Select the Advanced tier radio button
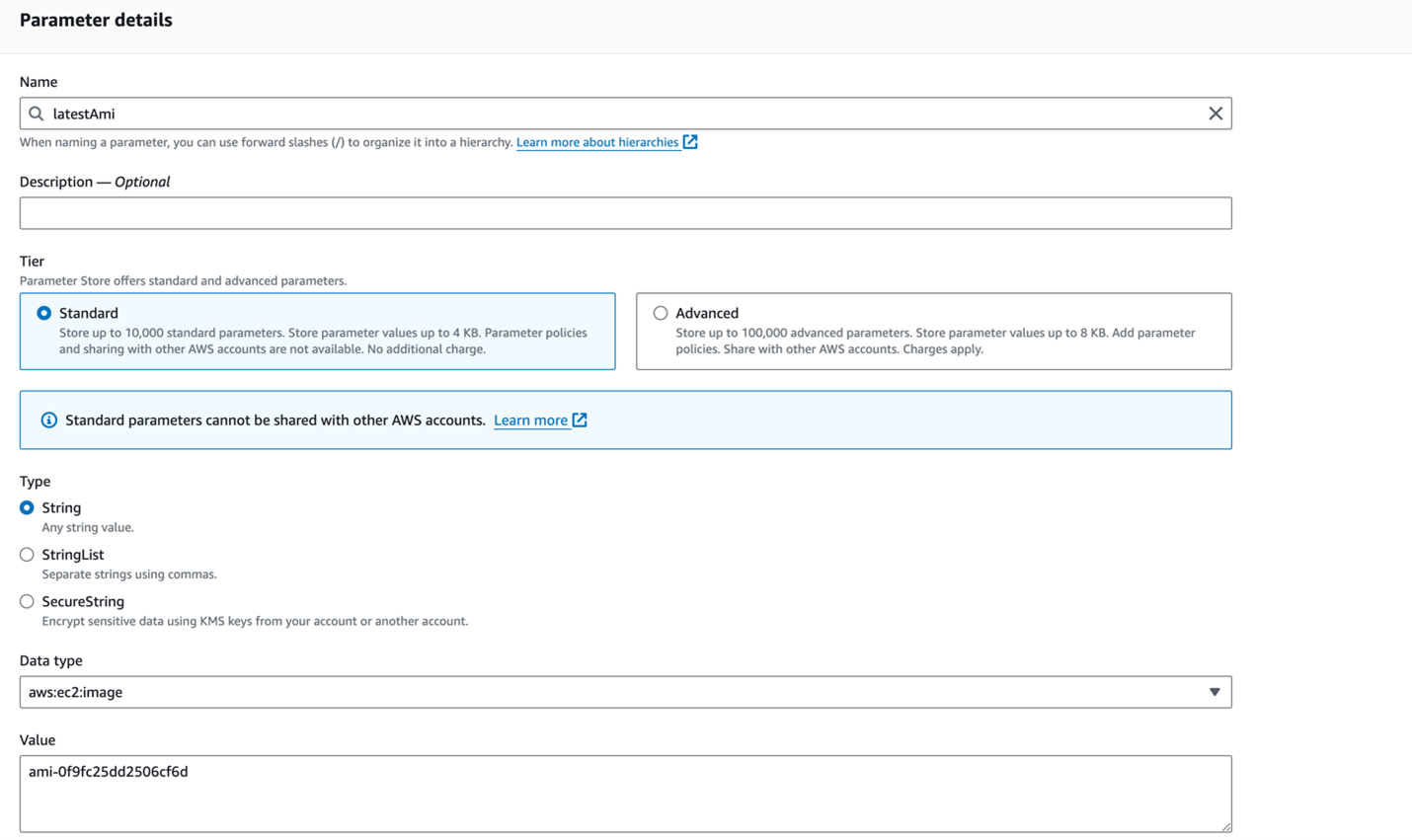The height and width of the screenshot is (840, 1412). tap(660, 312)
